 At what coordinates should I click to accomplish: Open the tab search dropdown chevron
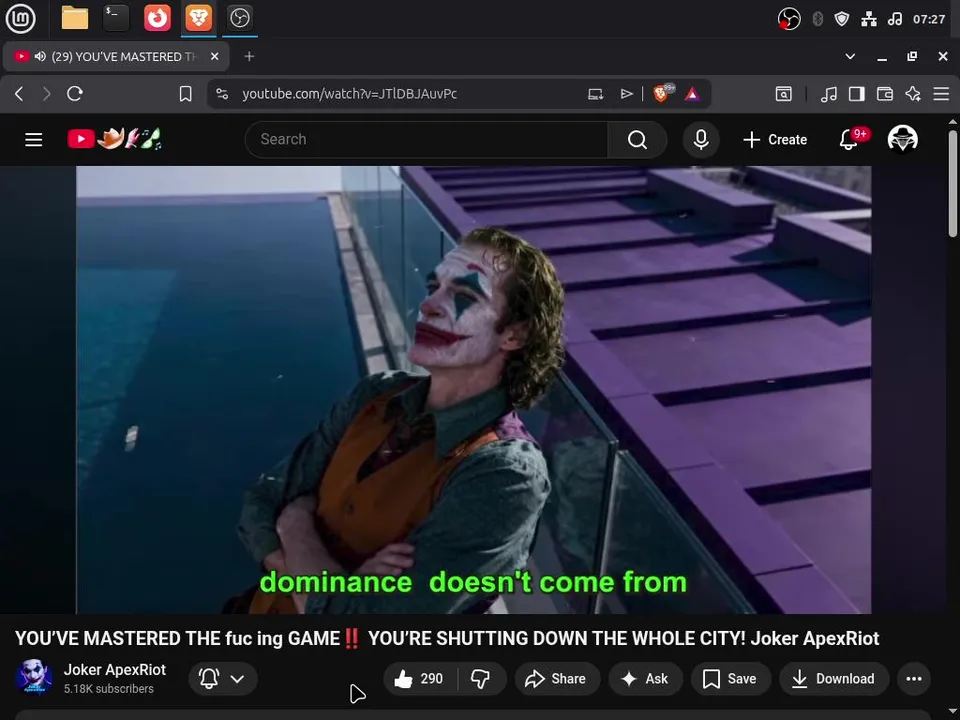click(850, 56)
